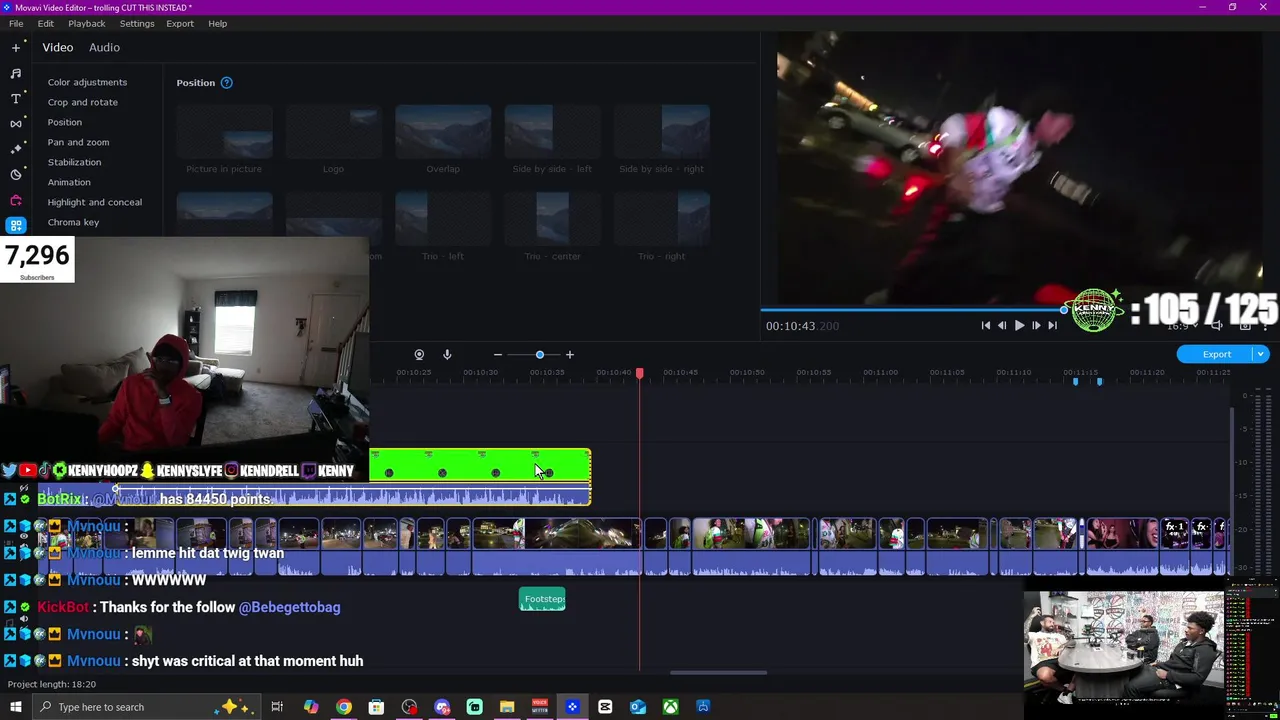The image size is (1280, 720).
Task: Click the red playhead marker on ruler
Action: tap(640, 373)
